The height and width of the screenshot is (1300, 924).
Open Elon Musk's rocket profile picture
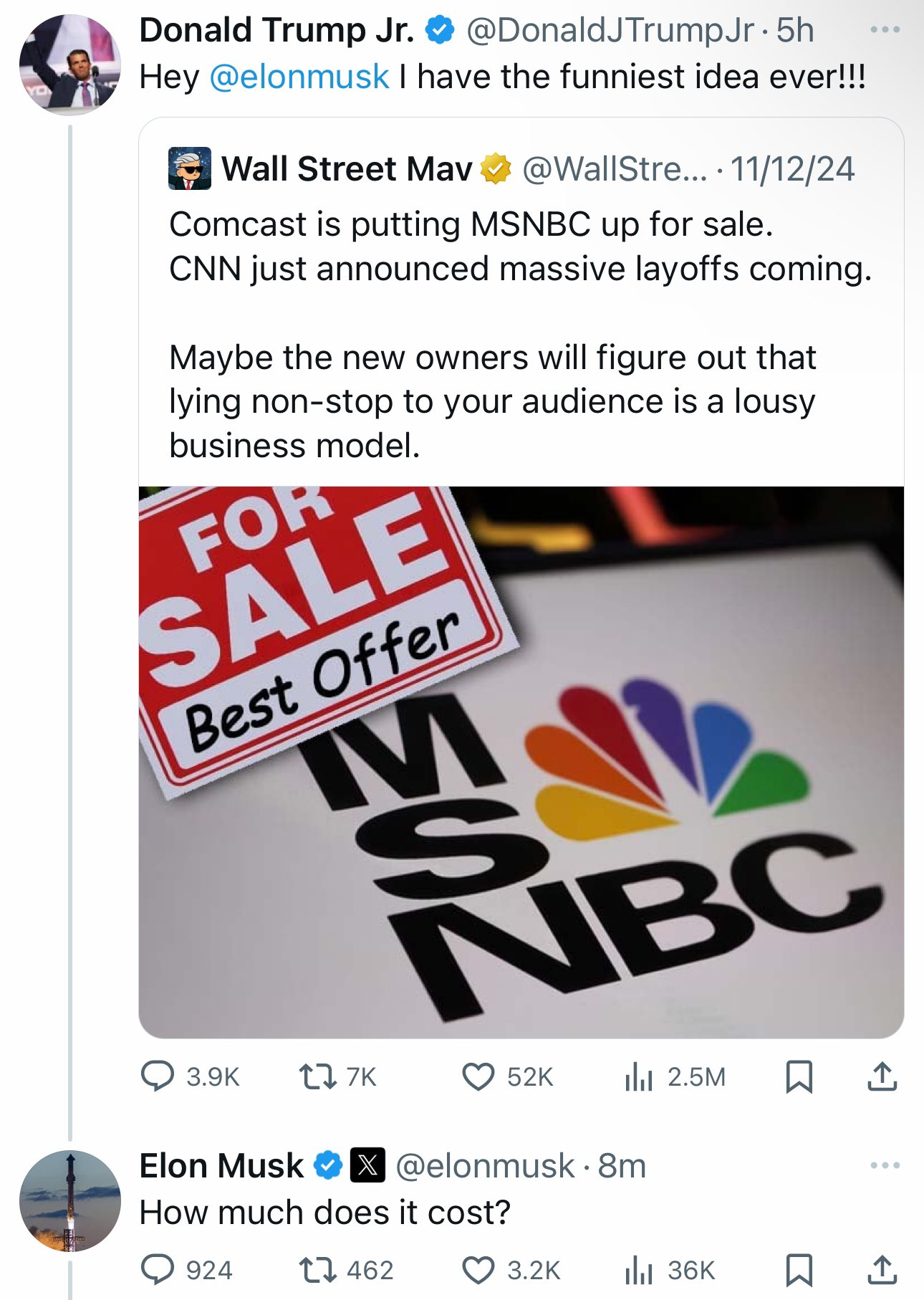[69, 1201]
